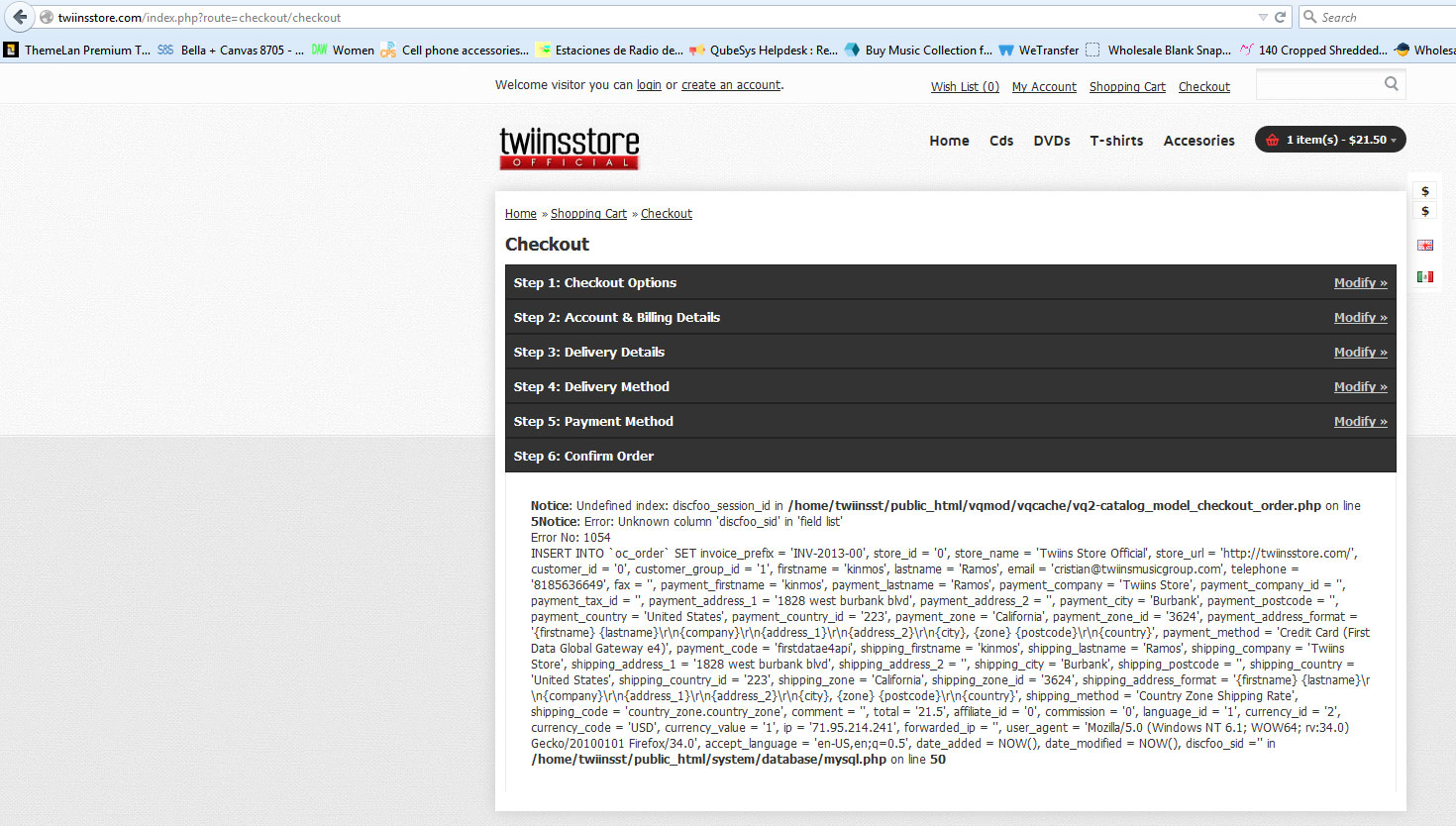Viewport: 1456px width, 826px height.
Task: Open the T-shirts menu category
Action: click(1116, 141)
